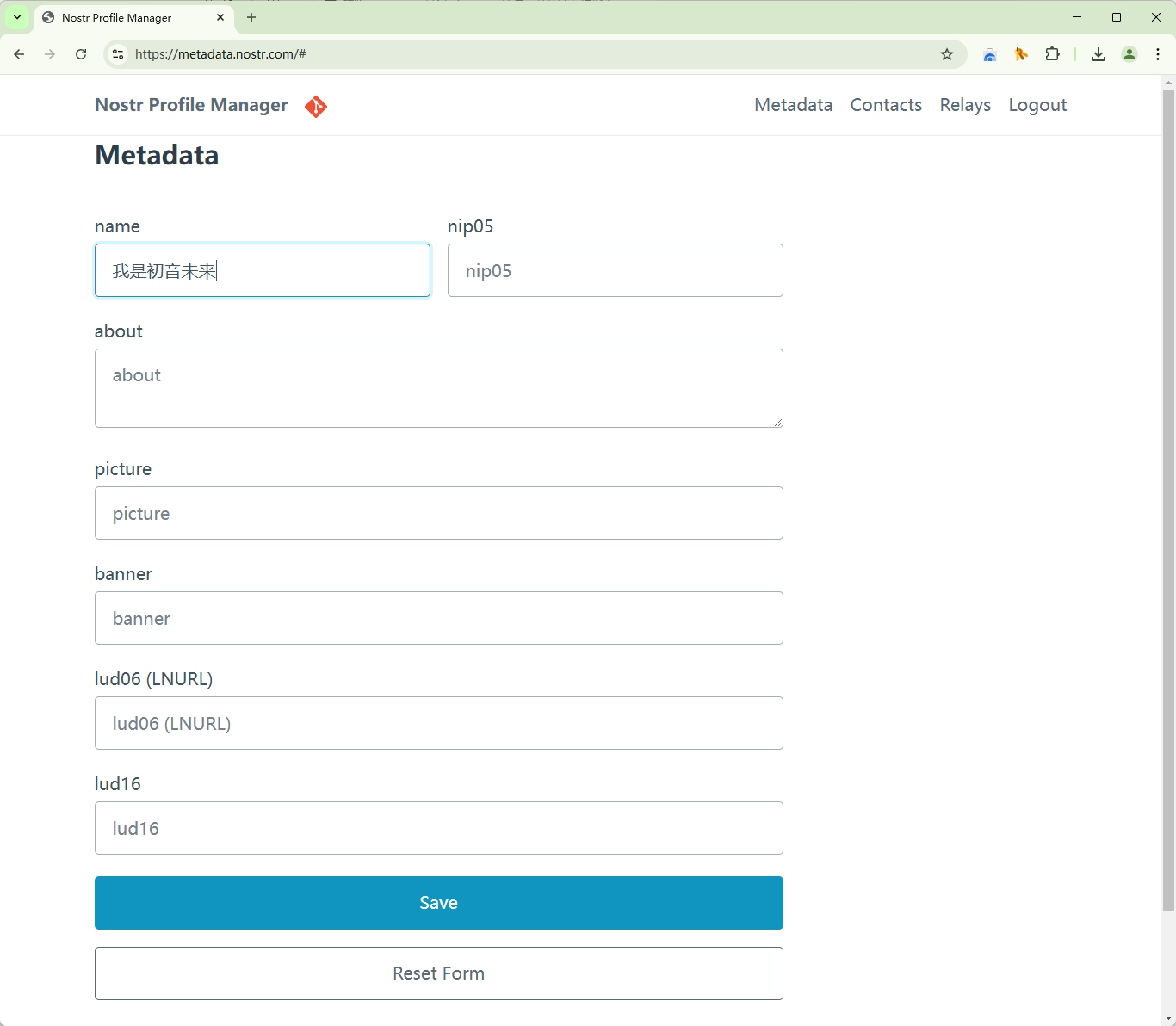Open the browser Extensions puzzle icon
Viewport: 1176px width, 1026px height.
[x=1052, y=54]
